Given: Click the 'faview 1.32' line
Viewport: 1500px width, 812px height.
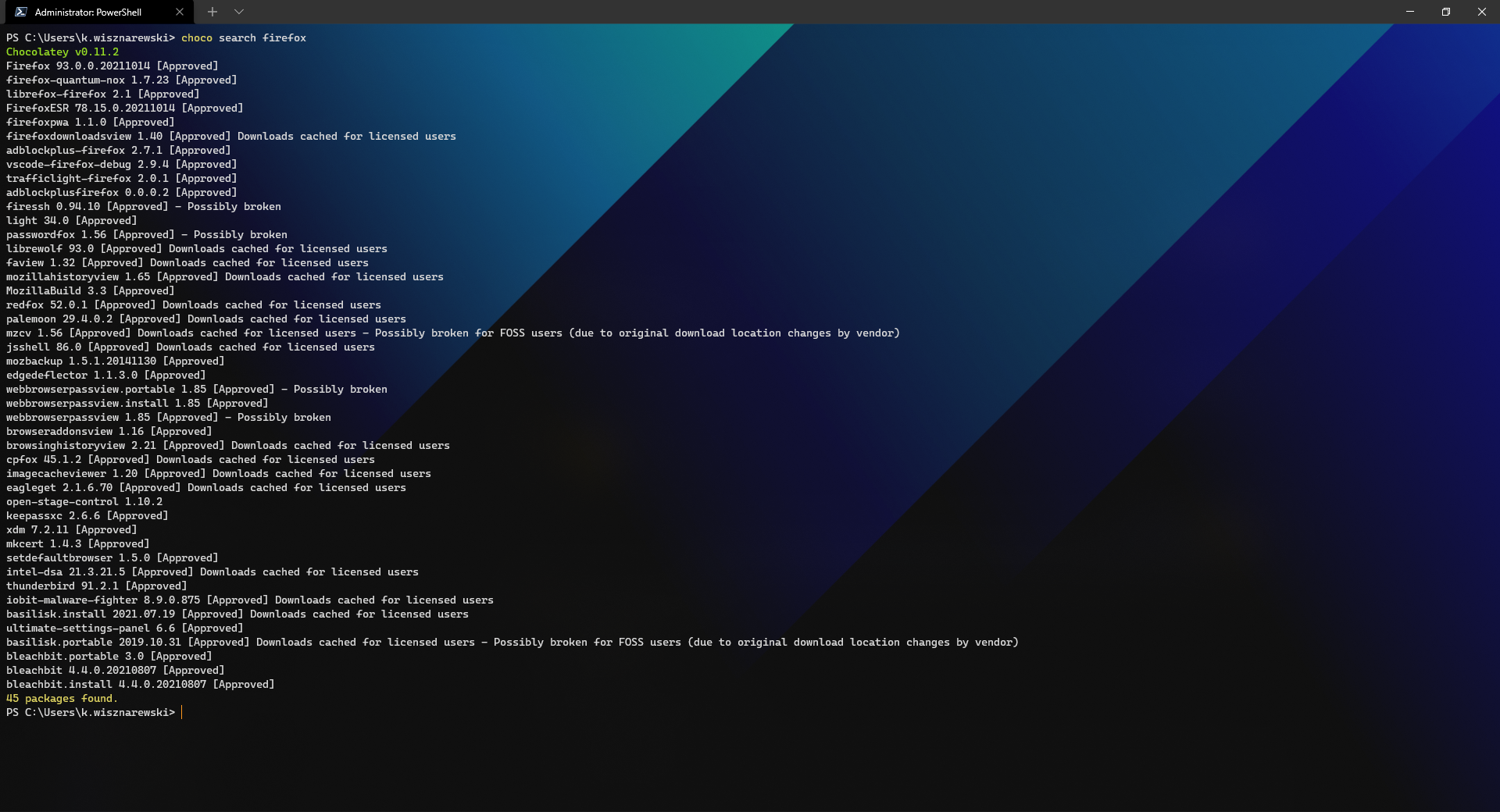Looking at the screenshot, I should tap(187, 262).
